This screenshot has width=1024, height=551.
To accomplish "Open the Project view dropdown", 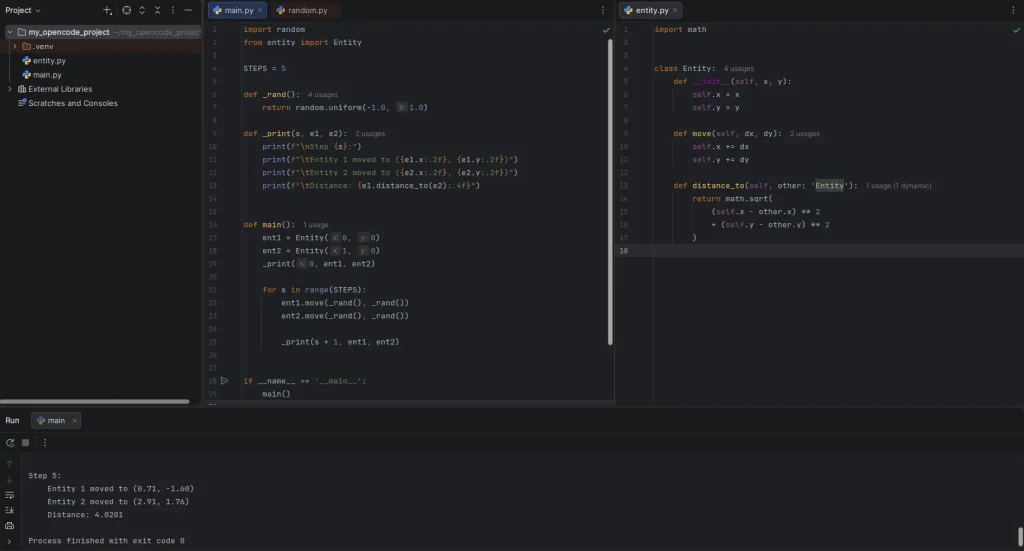I will 23,10.
